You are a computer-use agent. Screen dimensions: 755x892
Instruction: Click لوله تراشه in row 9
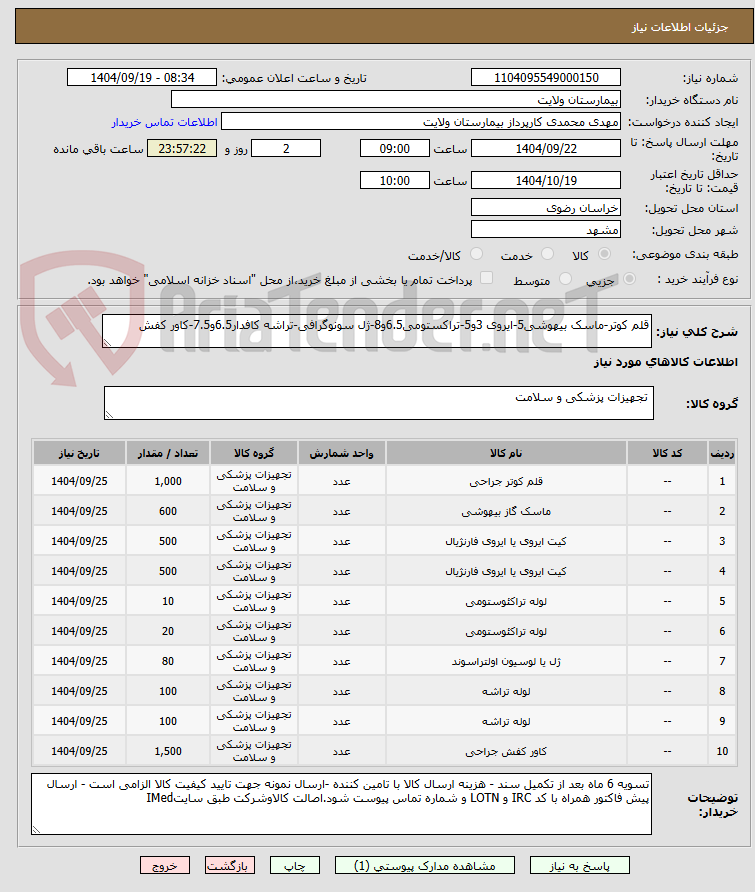pyautogui.click(x=506, y=721)
